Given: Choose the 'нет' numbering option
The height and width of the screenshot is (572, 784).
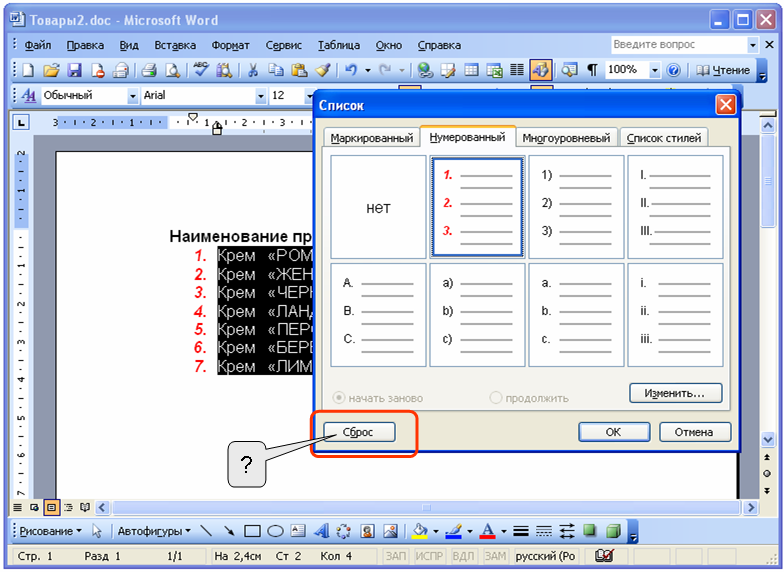Looking at the screenshot, I should click(378, 208).
